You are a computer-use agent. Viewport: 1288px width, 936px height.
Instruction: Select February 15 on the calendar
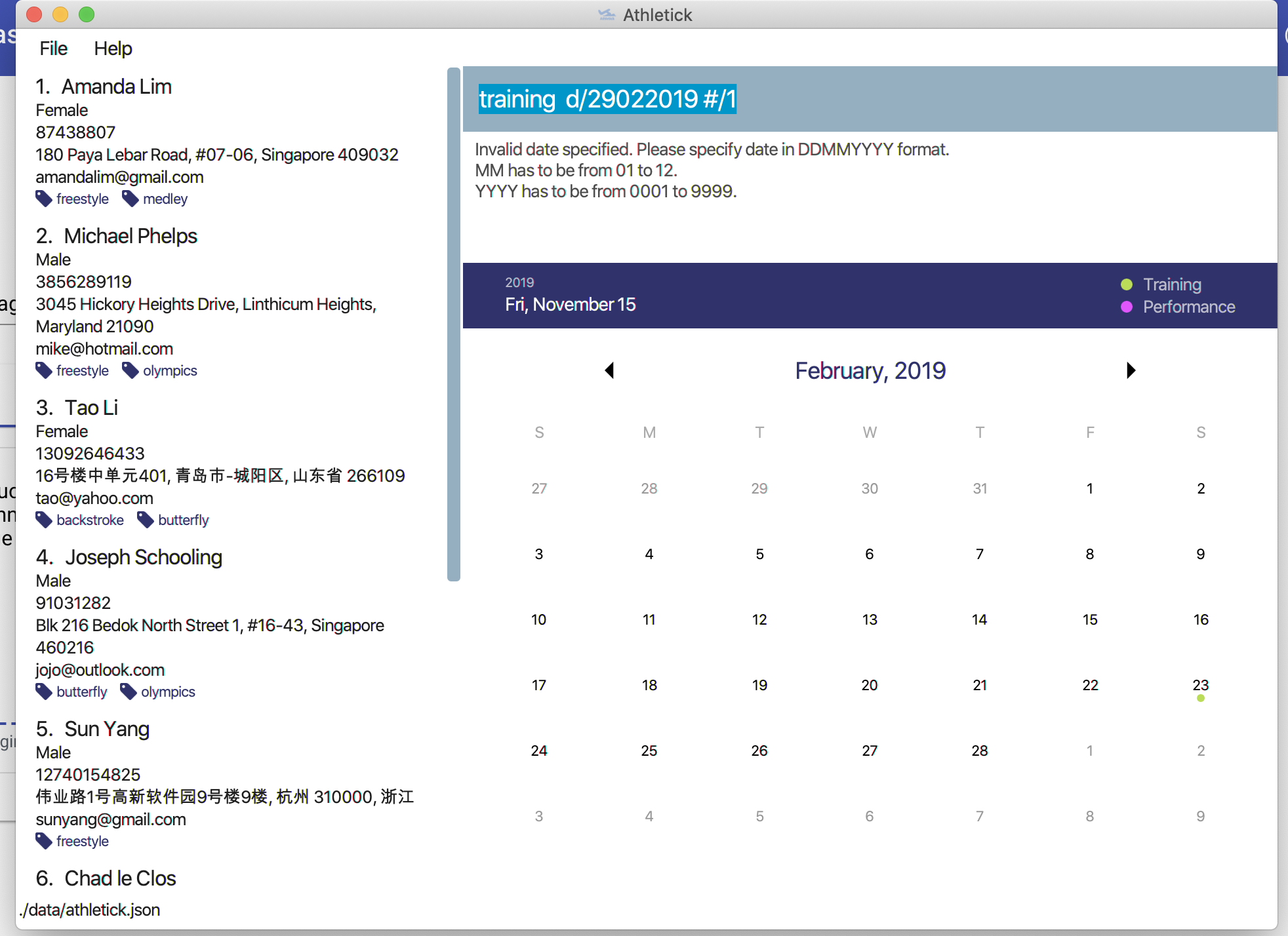[1089, 620]
